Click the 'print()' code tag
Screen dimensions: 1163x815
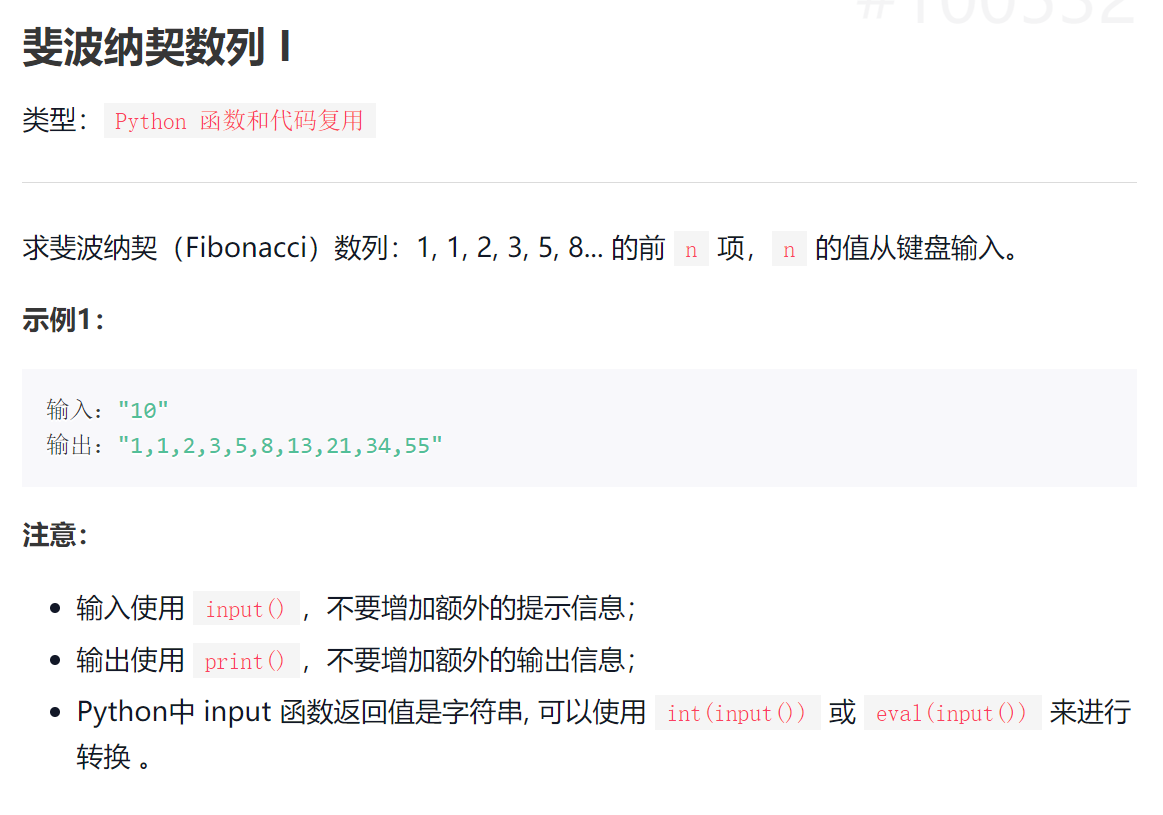pos(245,660)
